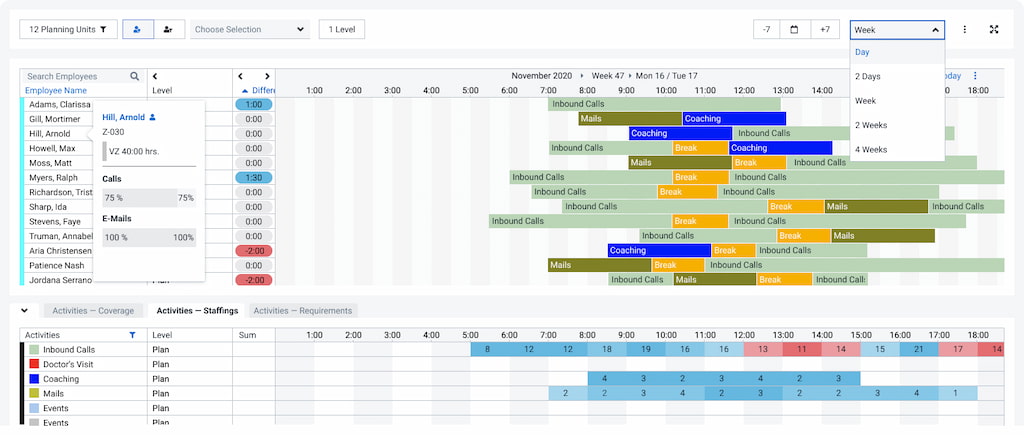Click Gill, Mortimer Coaching shift block

(734, 119)
